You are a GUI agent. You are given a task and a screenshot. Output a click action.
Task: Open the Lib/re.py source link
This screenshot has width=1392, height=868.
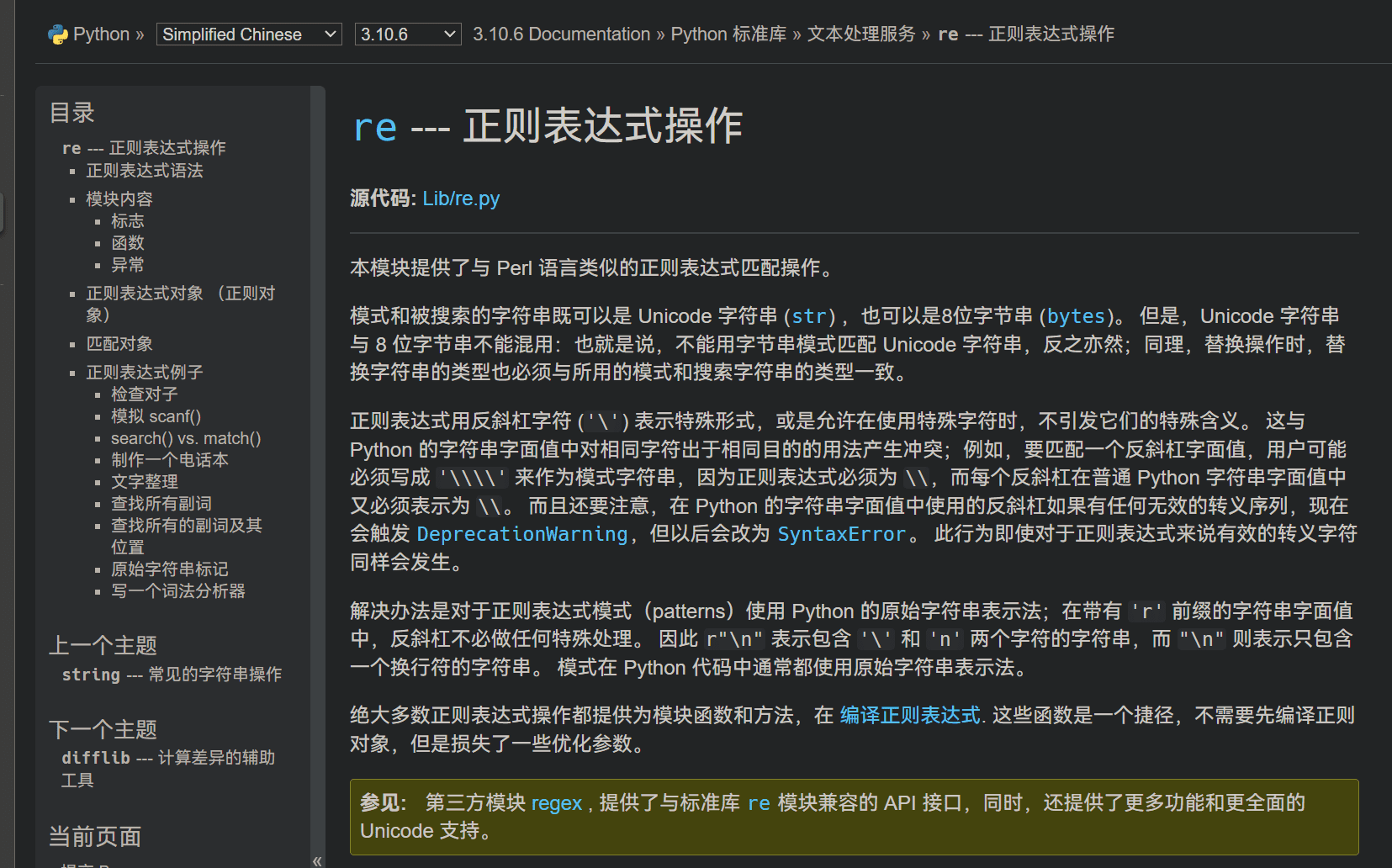coord(461,198)
